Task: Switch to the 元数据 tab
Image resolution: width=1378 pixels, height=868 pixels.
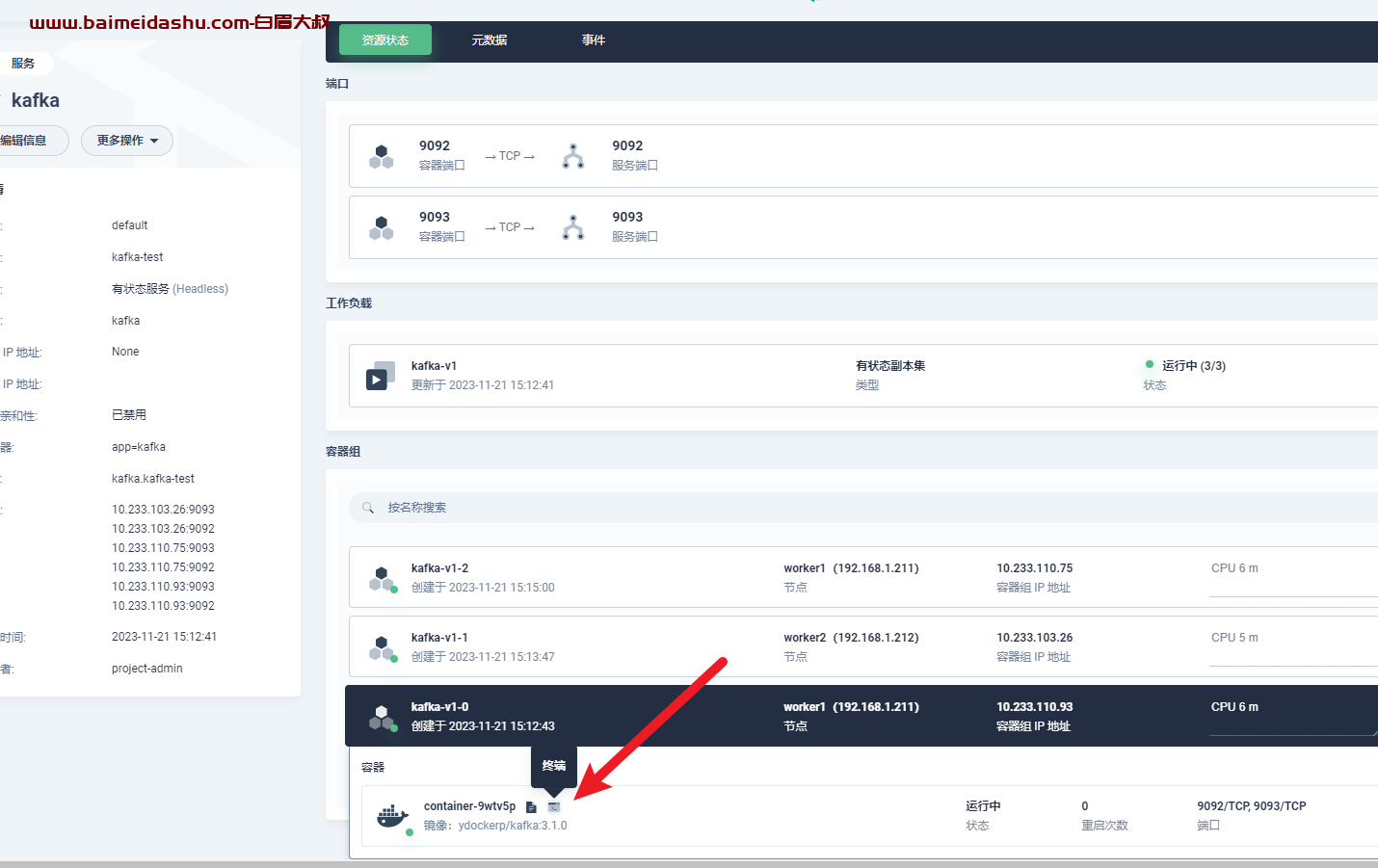Action: point(490,39)
